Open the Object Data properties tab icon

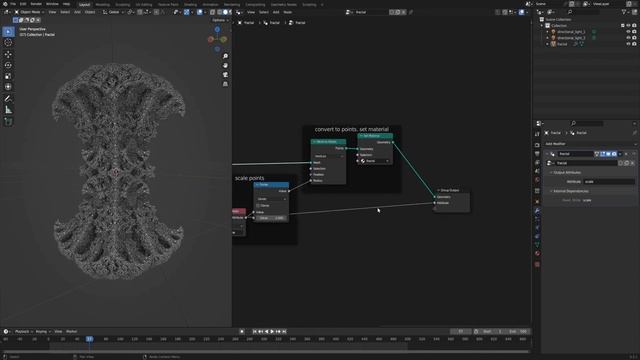(x=537, y=244)
